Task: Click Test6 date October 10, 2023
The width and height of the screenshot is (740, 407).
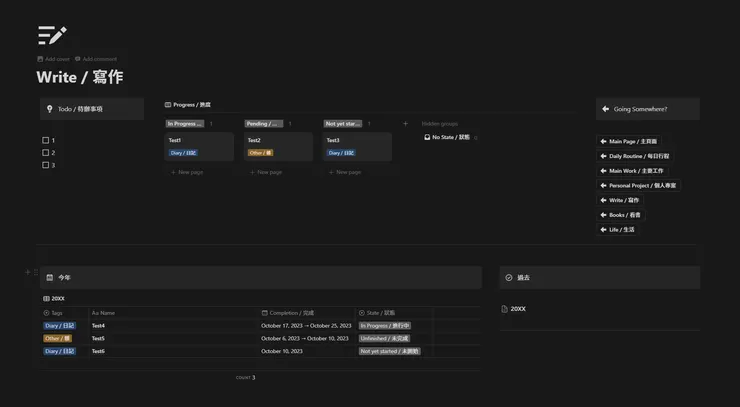Action: [282, 351]
